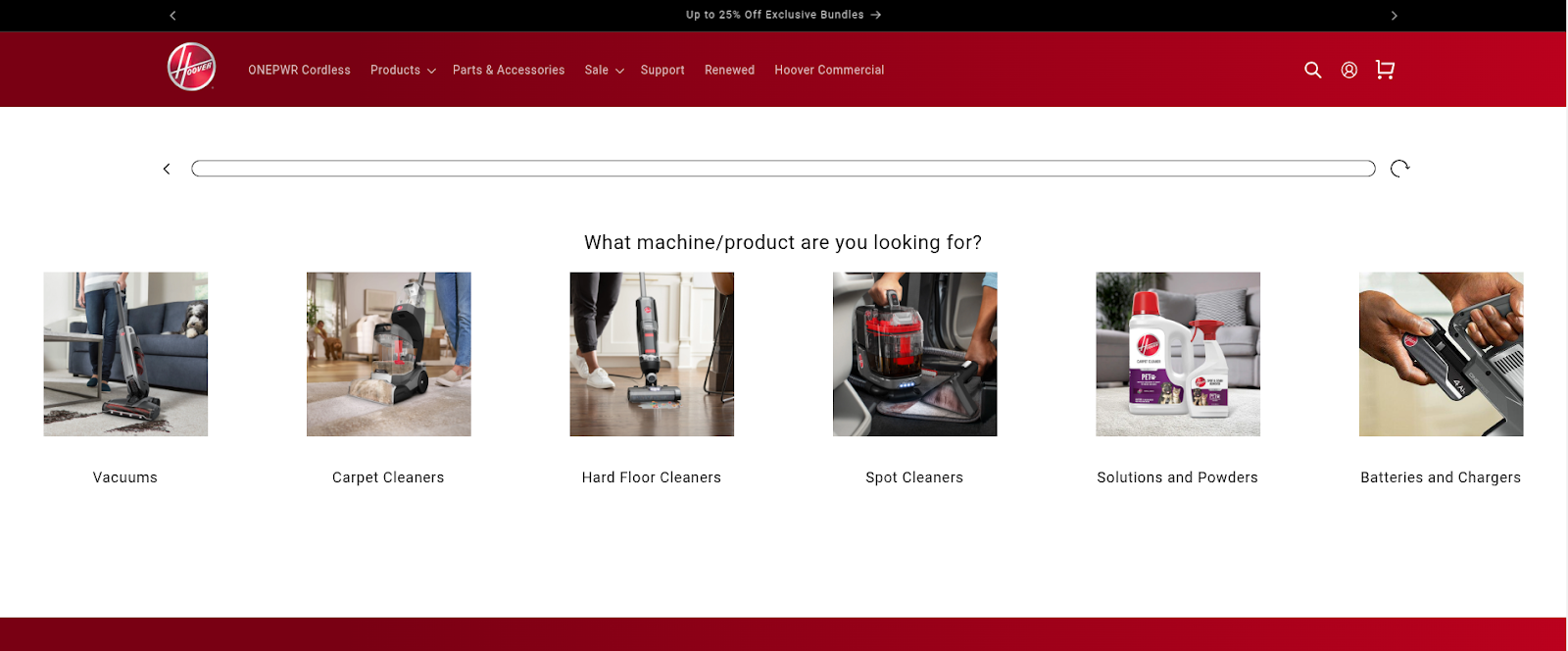
Task: Click the restart circular arrow icon
Action: (x=1399, y=169)
